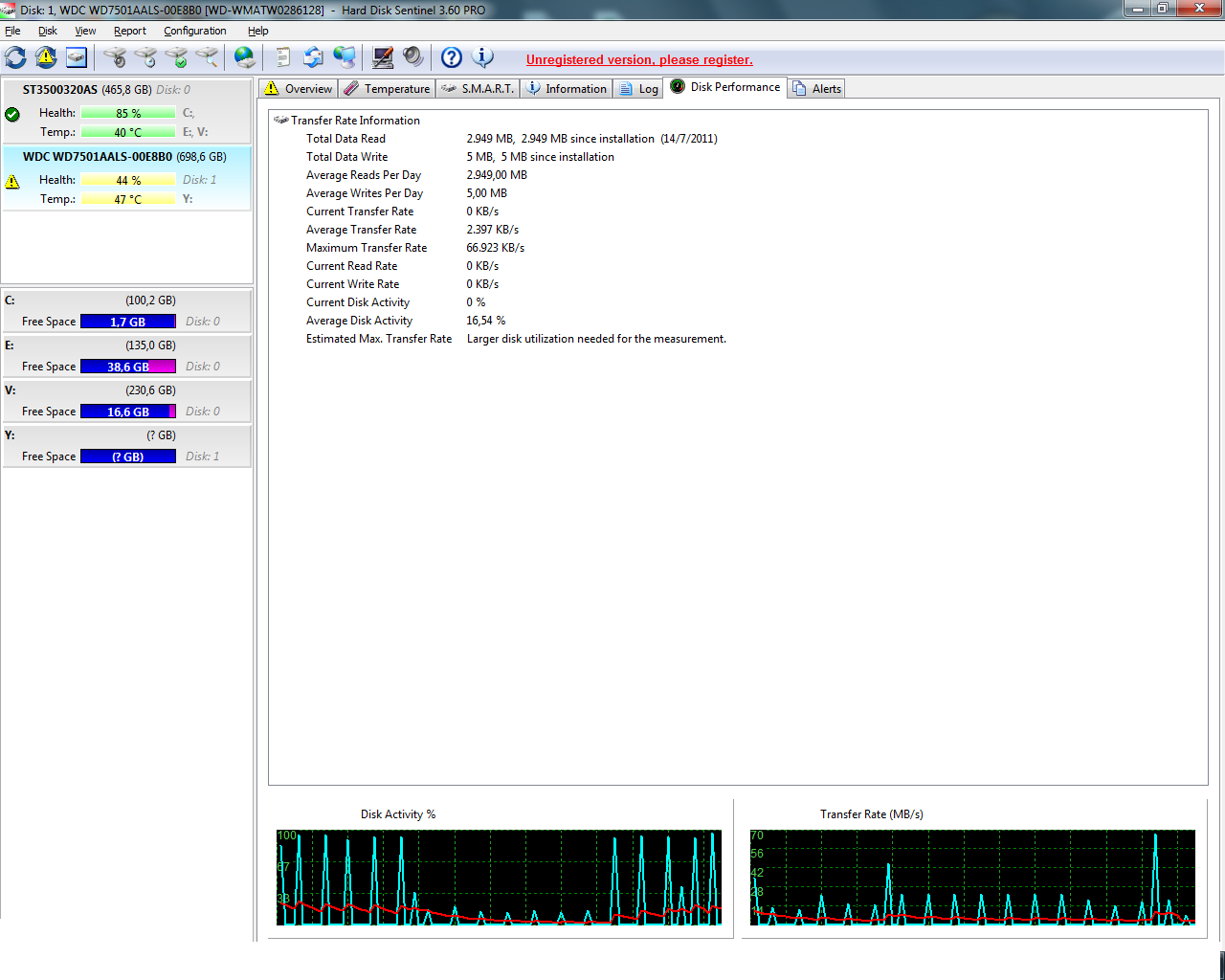Click the Estimated Max. Transfer Rate label

coord(379,339)
